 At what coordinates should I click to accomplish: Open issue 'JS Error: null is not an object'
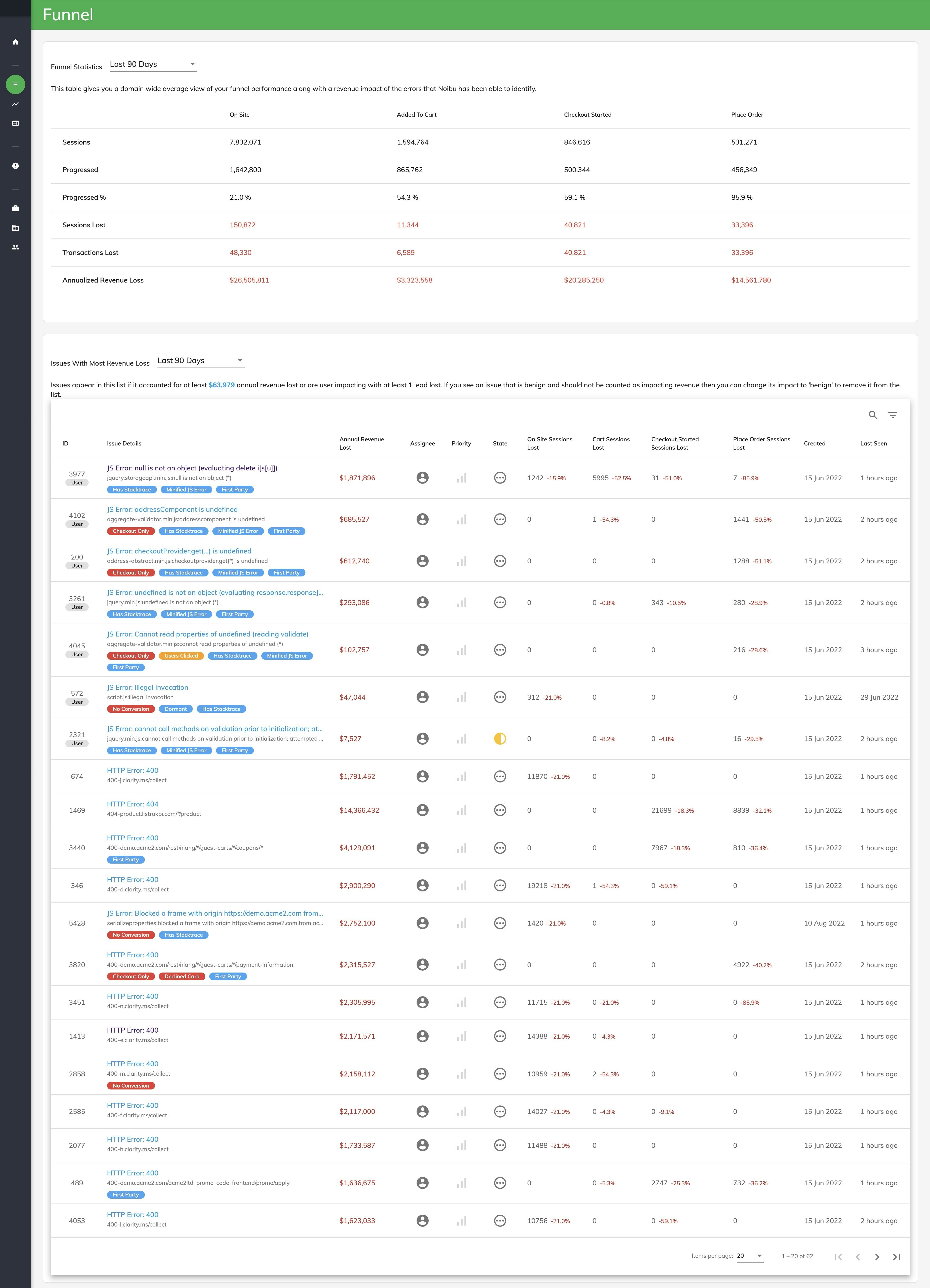click(192, 468)
